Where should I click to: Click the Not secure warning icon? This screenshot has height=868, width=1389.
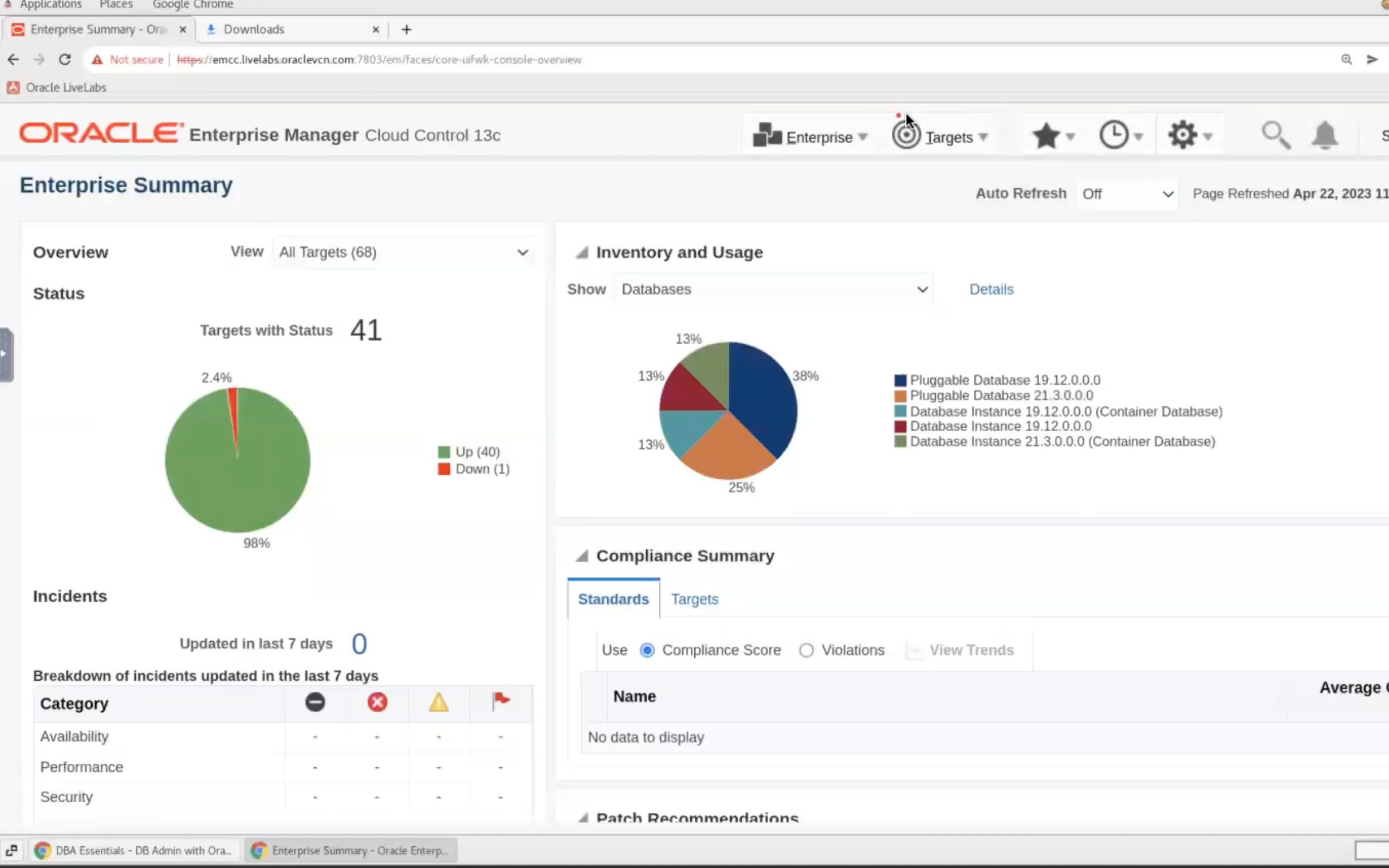97,60
